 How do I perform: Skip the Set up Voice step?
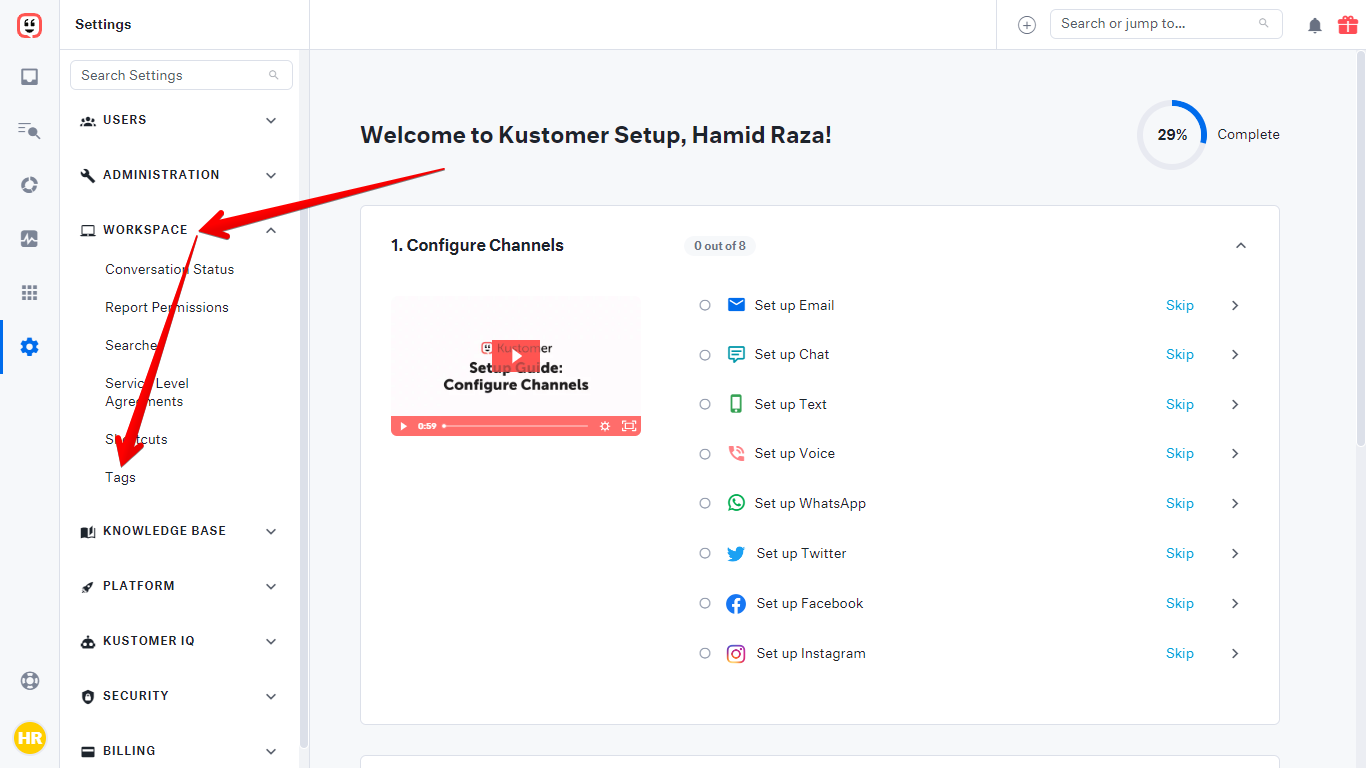point(1180,453)
